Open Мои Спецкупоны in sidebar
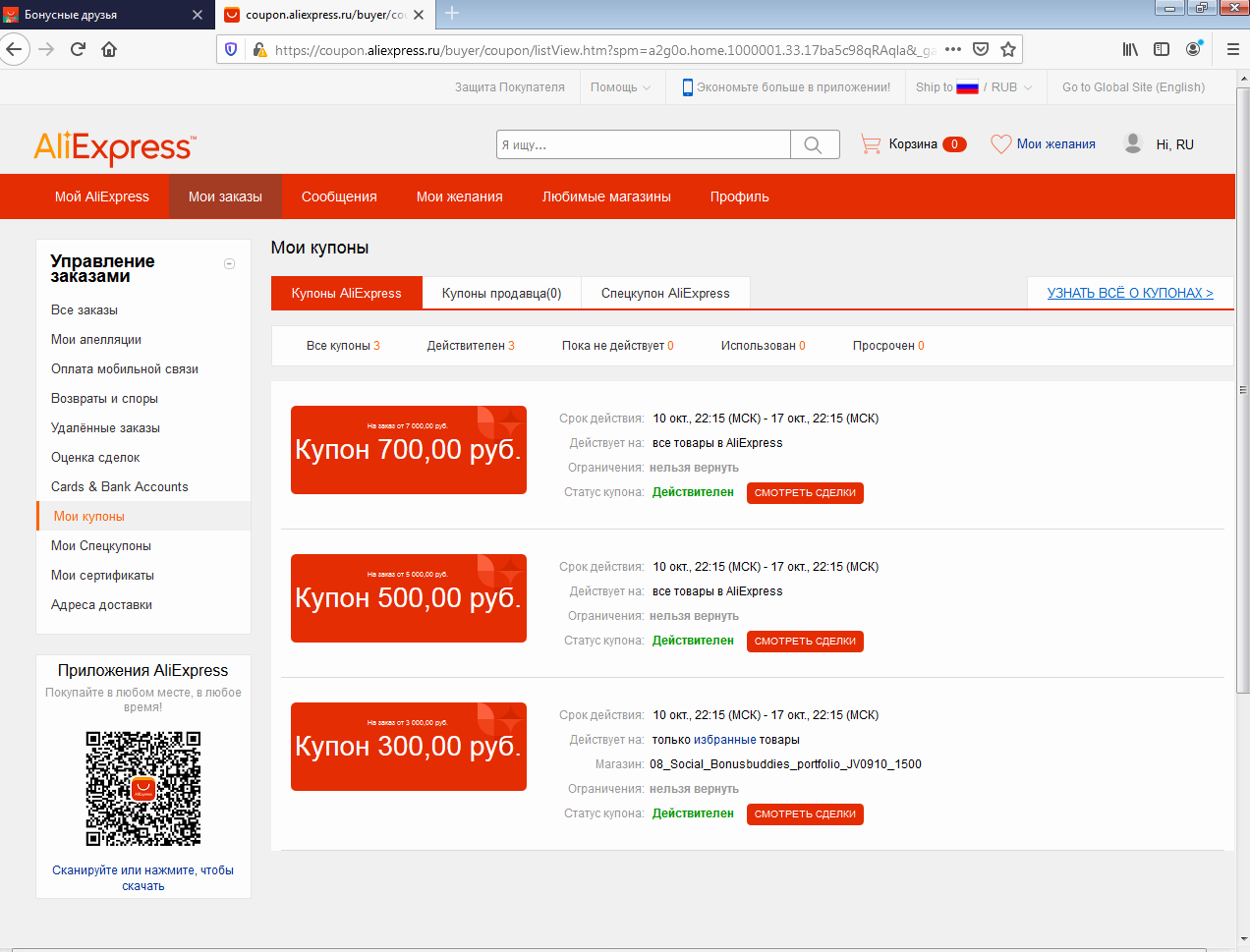1250x952 pixels. pos(101,546)
